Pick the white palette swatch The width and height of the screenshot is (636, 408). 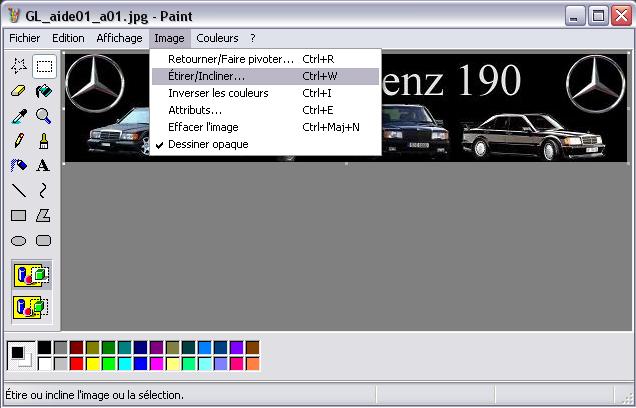click(x=45, y=364)
